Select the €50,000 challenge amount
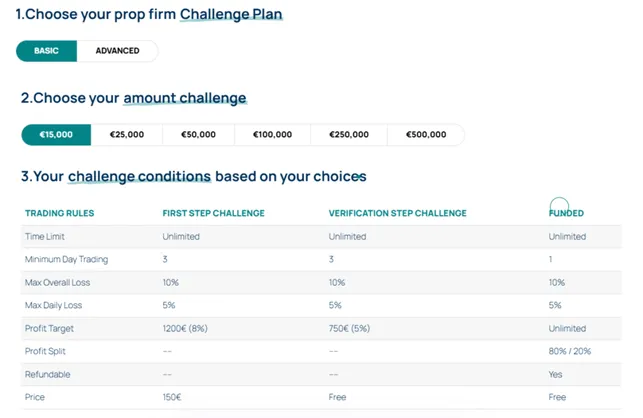The height and width of the screenshot is (418, 643). [x=198, y=135]
